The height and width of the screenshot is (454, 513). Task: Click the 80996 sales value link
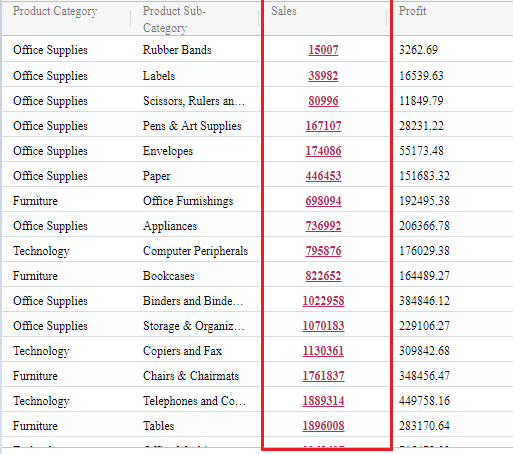(x=323, y=101)
